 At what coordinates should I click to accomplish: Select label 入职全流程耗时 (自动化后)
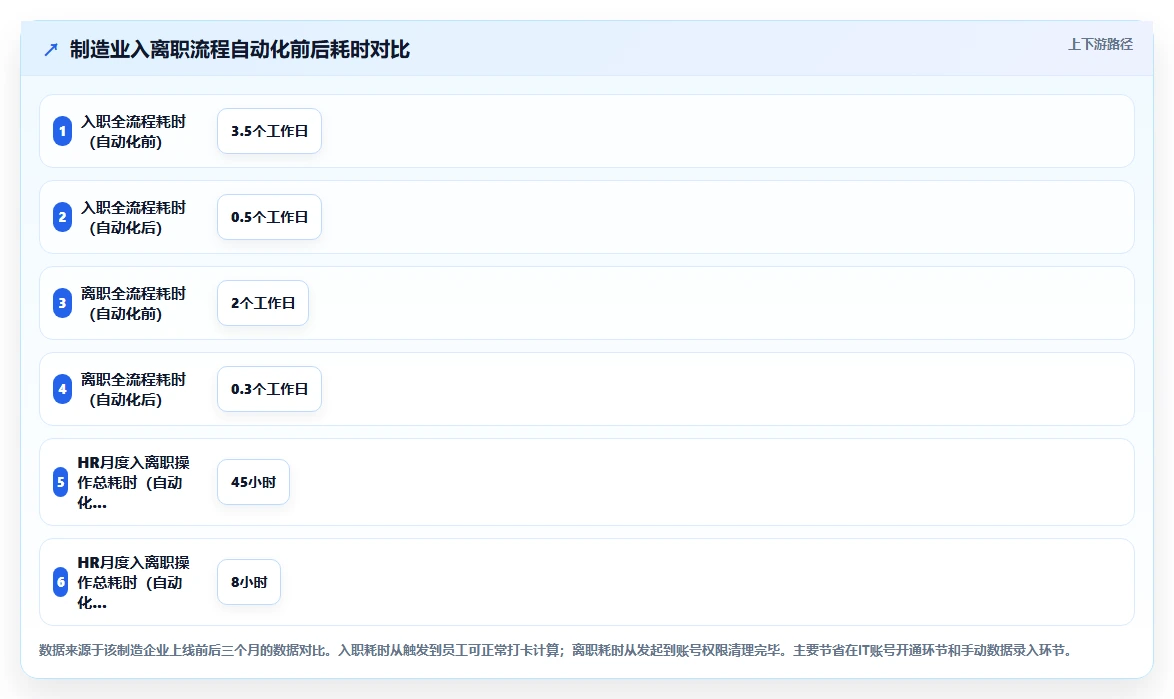click(133, 217)
